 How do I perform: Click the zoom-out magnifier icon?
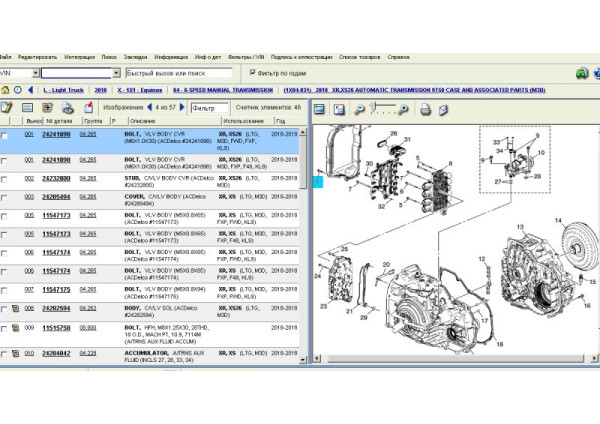point(359,109)
